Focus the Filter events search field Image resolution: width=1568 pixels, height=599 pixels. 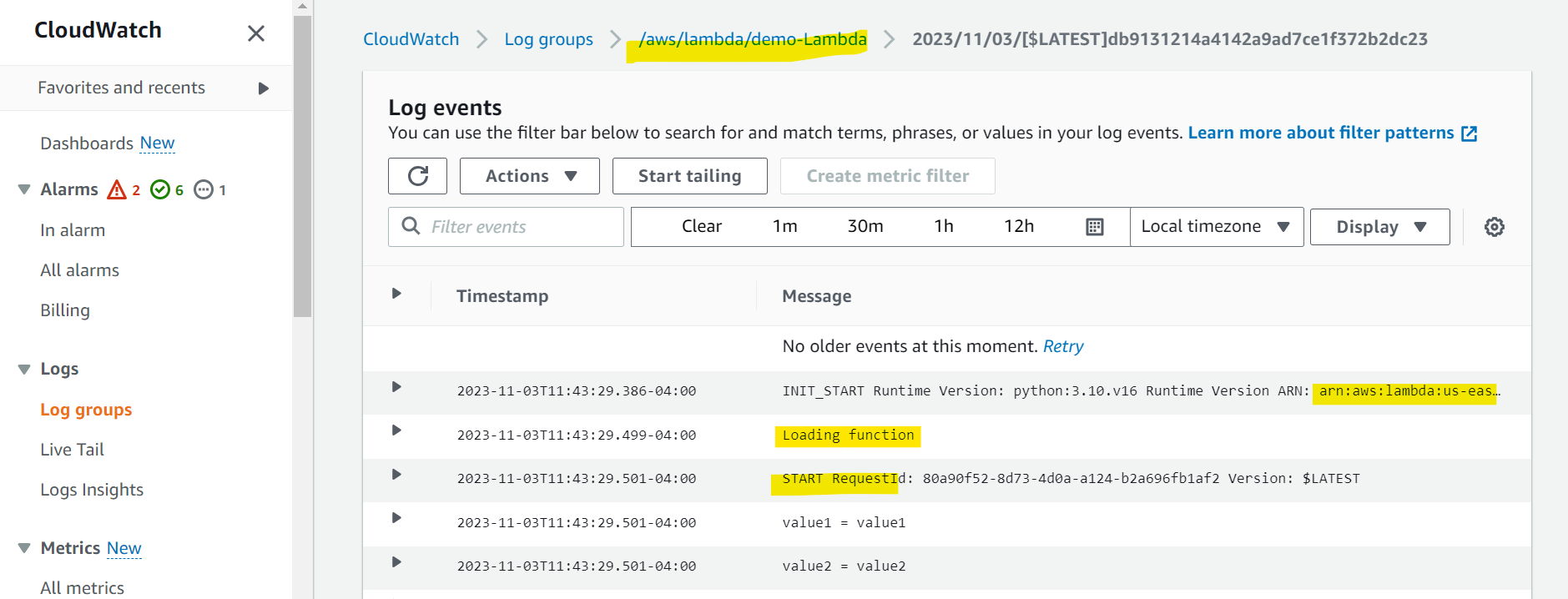pos(506,227)
